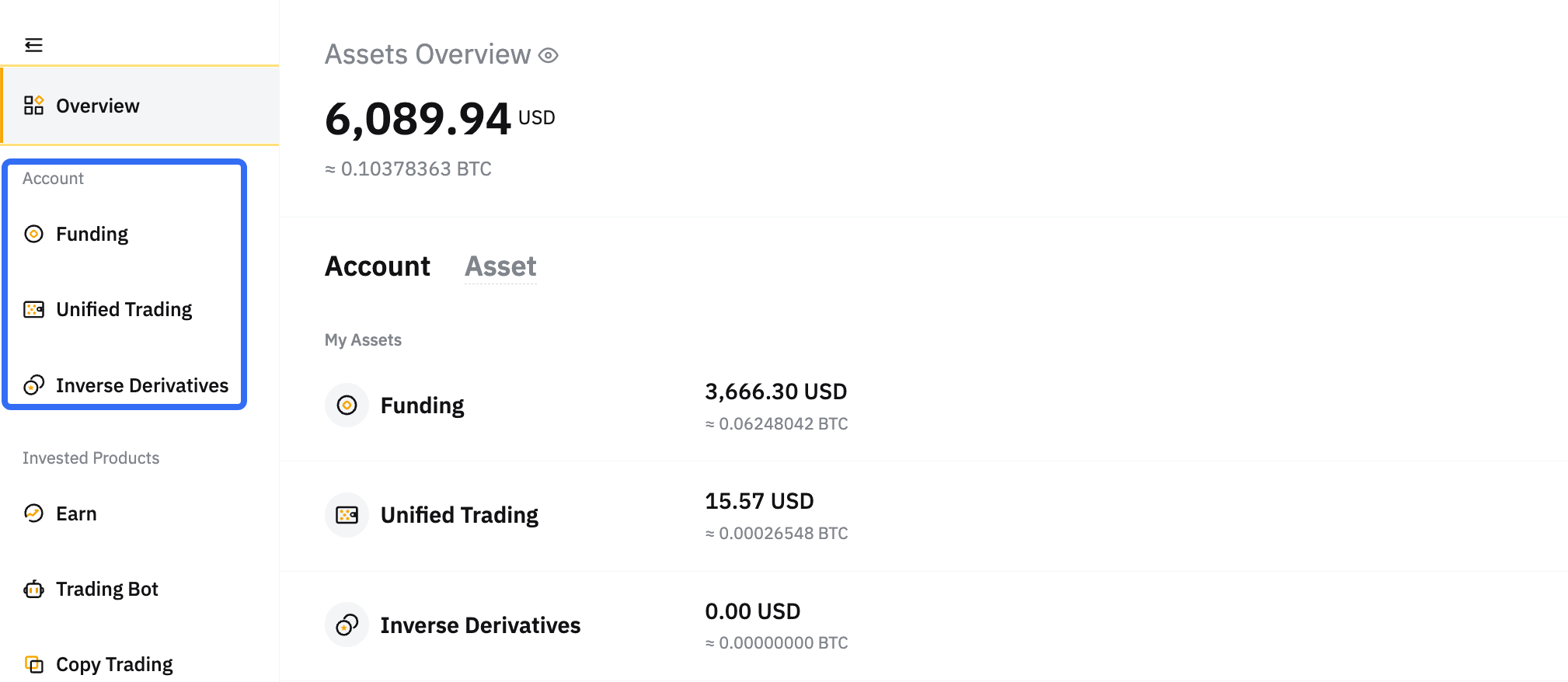This screenshot has height=682, width=1568.
Task: Click the USD currency label
Action: [536, 117]
